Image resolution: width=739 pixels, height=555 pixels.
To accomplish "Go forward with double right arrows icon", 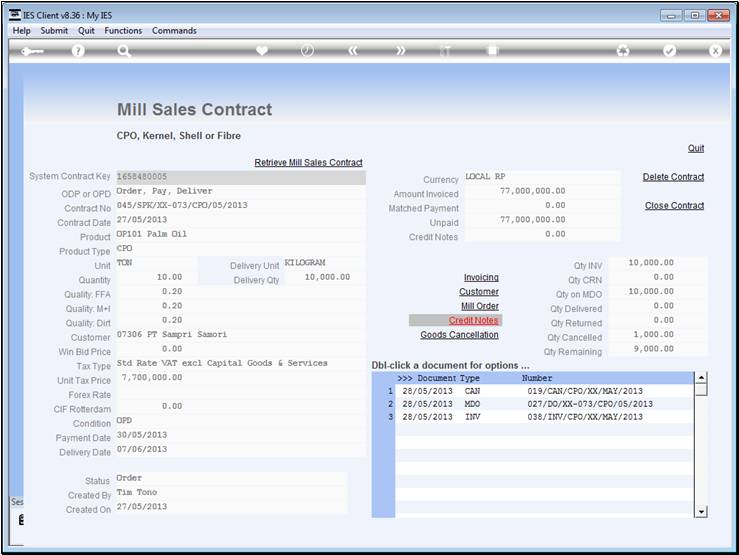I will [x=400, y=51].
